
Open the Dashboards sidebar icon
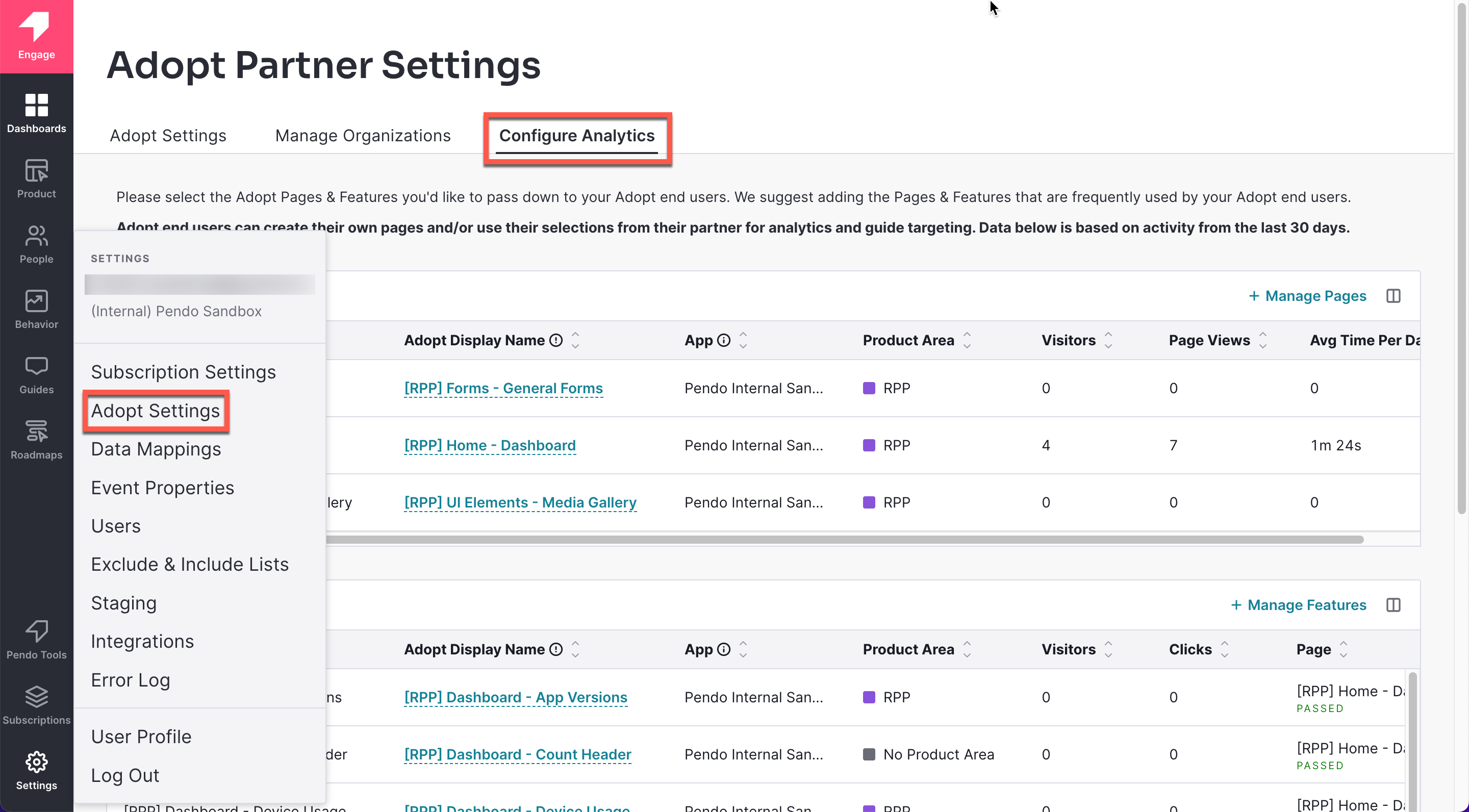click(x=37, y=113)
